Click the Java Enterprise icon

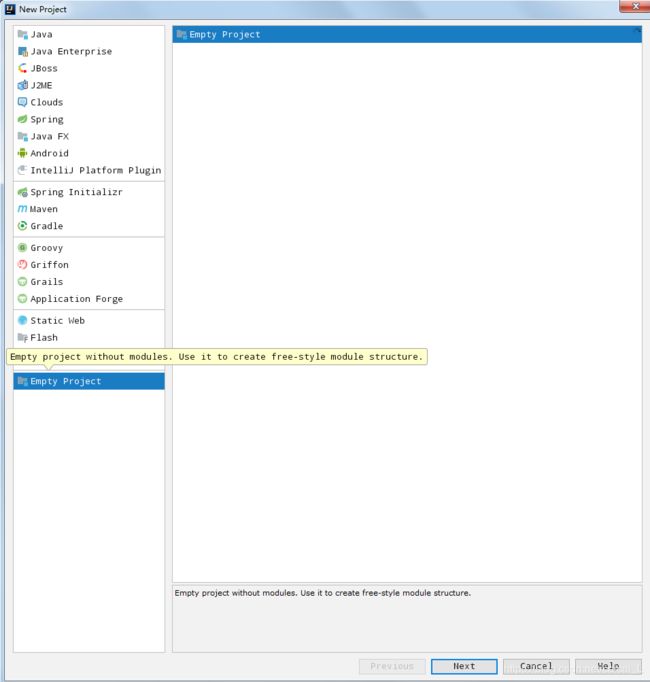point(23,51)
